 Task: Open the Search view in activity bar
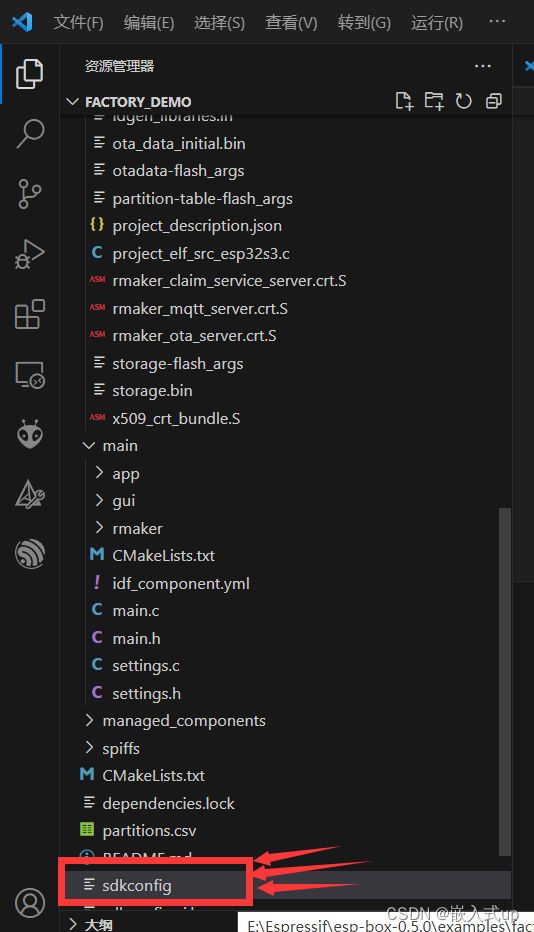[30, 133]
